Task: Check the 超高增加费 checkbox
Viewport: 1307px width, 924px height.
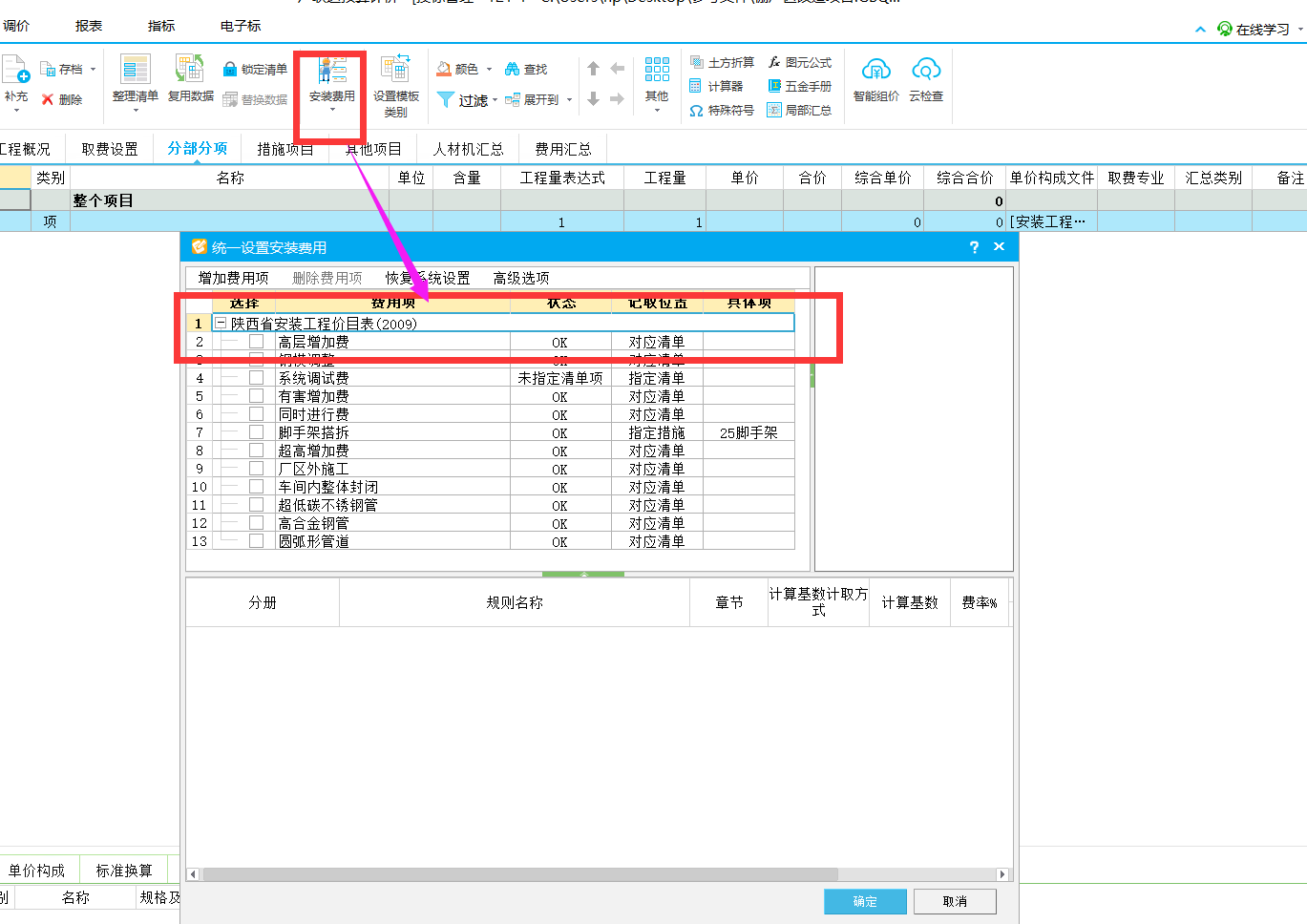Action: click(256, 451)
